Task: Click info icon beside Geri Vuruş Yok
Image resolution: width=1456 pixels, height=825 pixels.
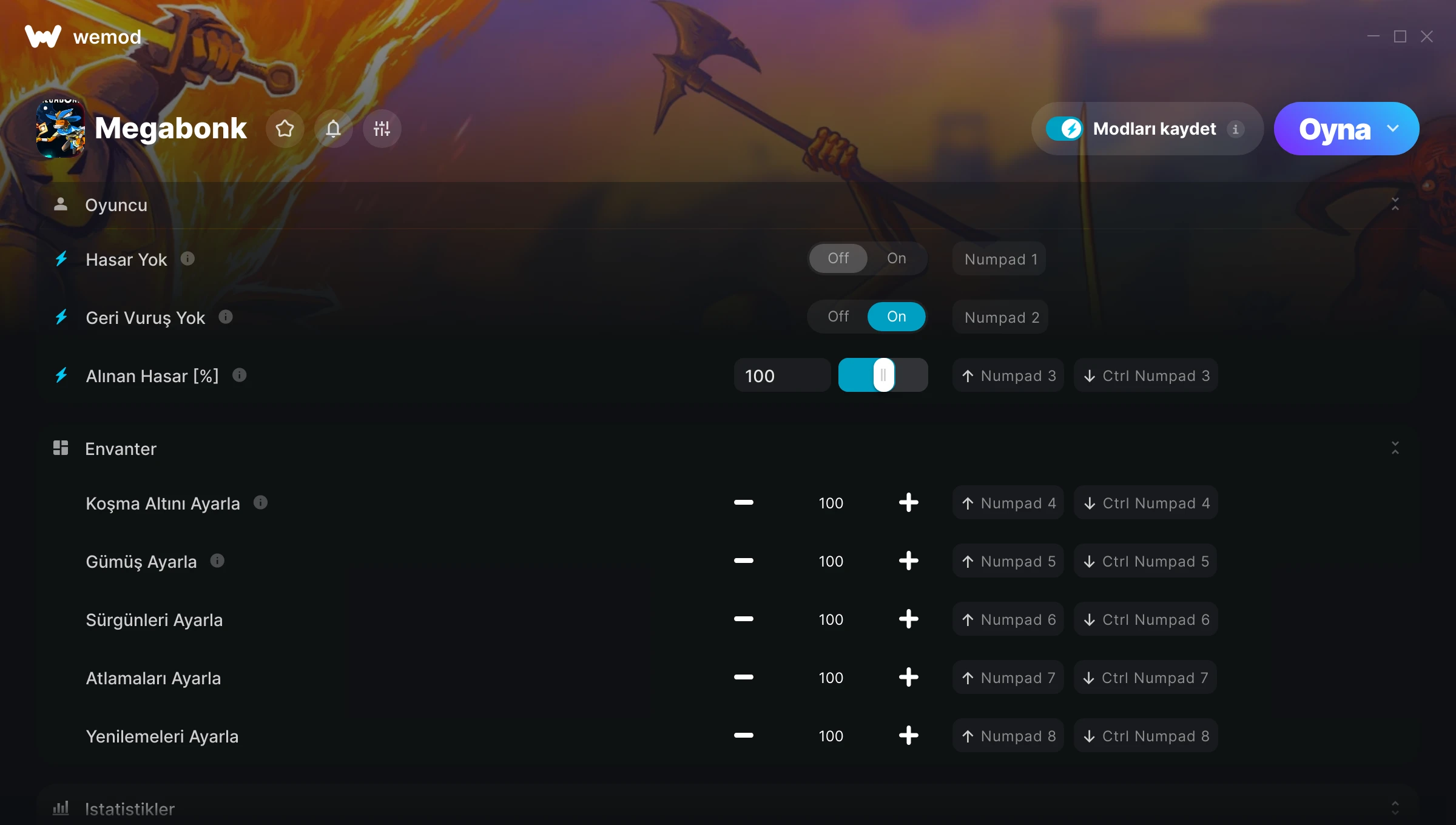Action: pyautogui.click(x=226, y=317)
